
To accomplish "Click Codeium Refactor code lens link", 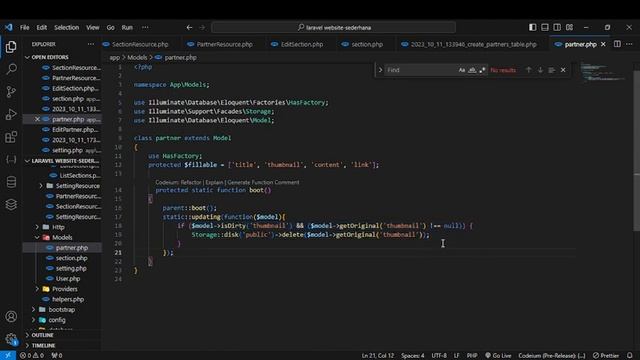I will (x=191, y=182).
